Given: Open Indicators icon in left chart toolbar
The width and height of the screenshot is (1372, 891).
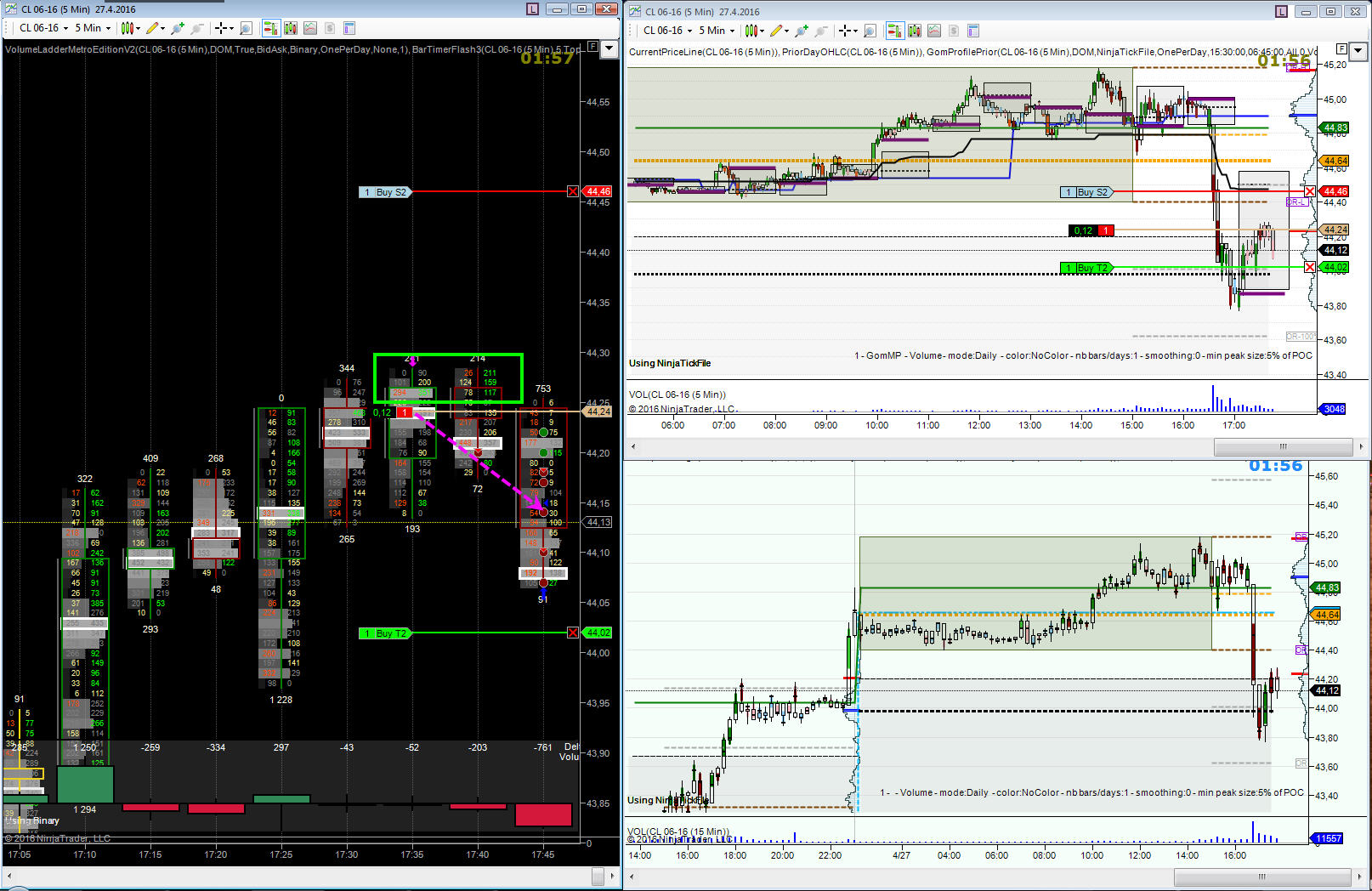Looking at the screenshot, I should (x=310, y=28).
